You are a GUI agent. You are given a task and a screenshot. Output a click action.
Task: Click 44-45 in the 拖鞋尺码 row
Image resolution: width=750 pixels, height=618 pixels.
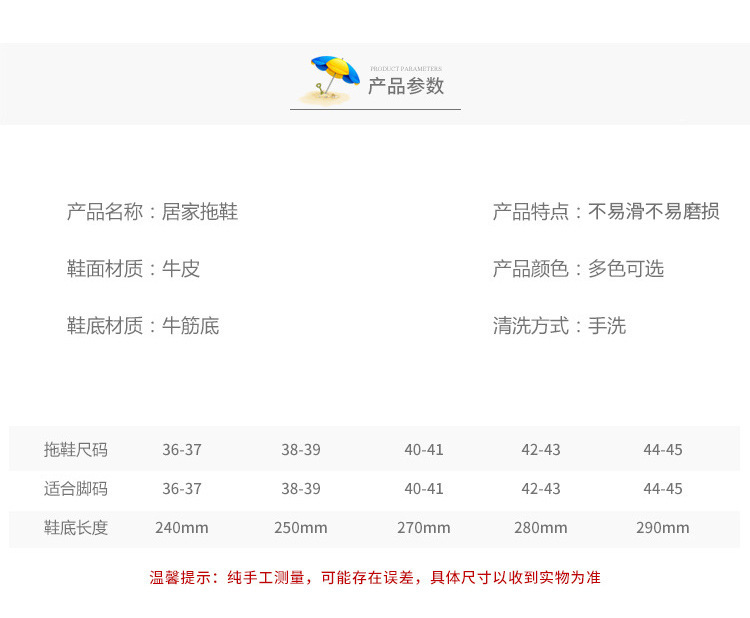coord(663,450)
